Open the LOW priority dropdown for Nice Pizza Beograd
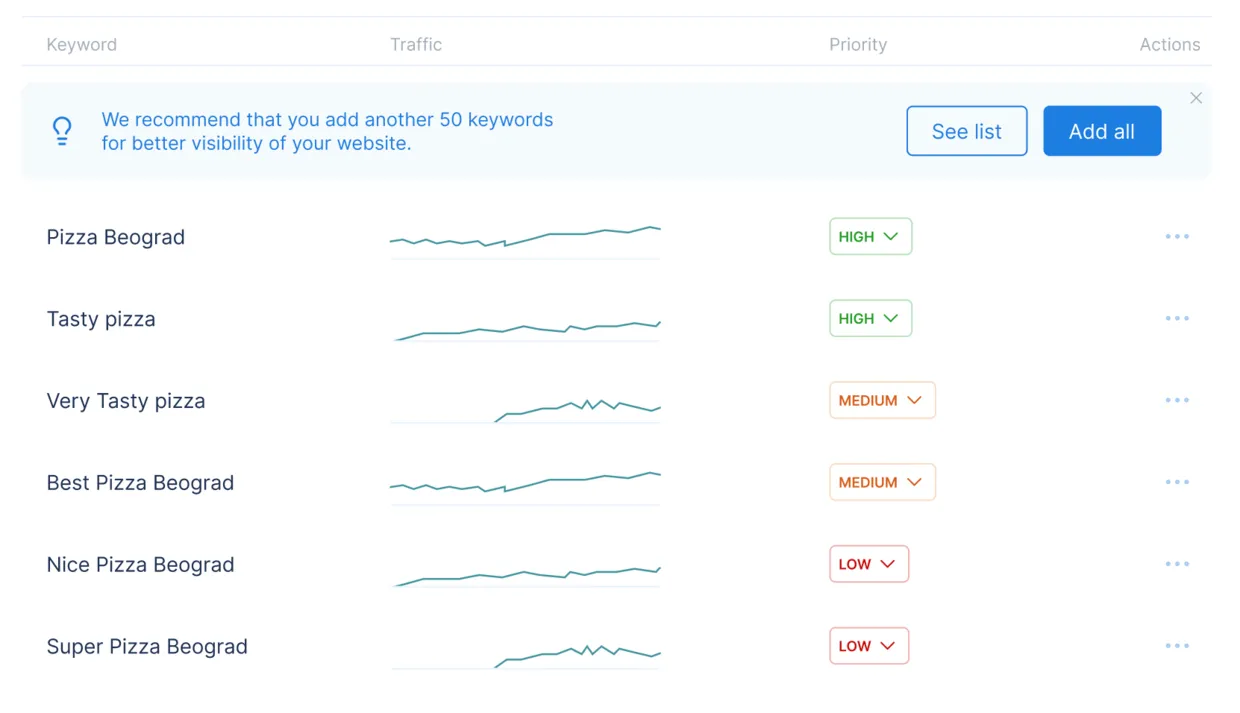The width and height of the screenshot is (1240, 713). point(869,564)
